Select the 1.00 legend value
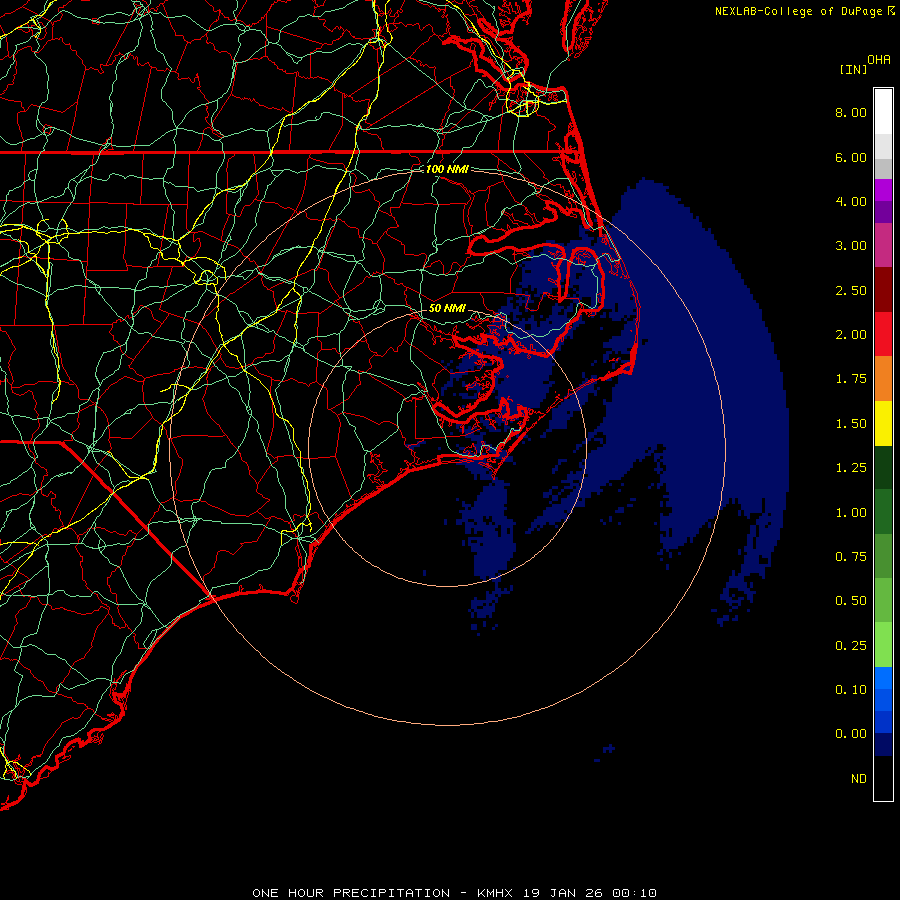 pyautogui.click(x=851, y=513)
